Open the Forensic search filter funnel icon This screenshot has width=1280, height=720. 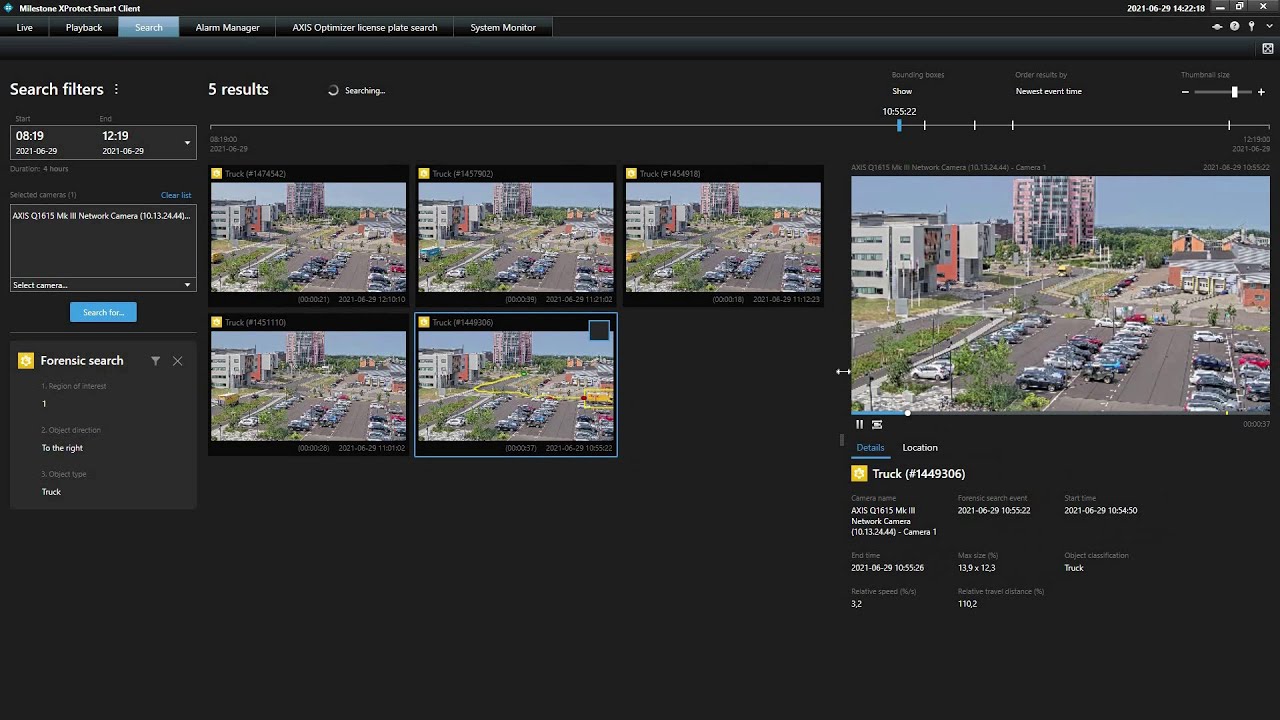[x=155, y=361]
